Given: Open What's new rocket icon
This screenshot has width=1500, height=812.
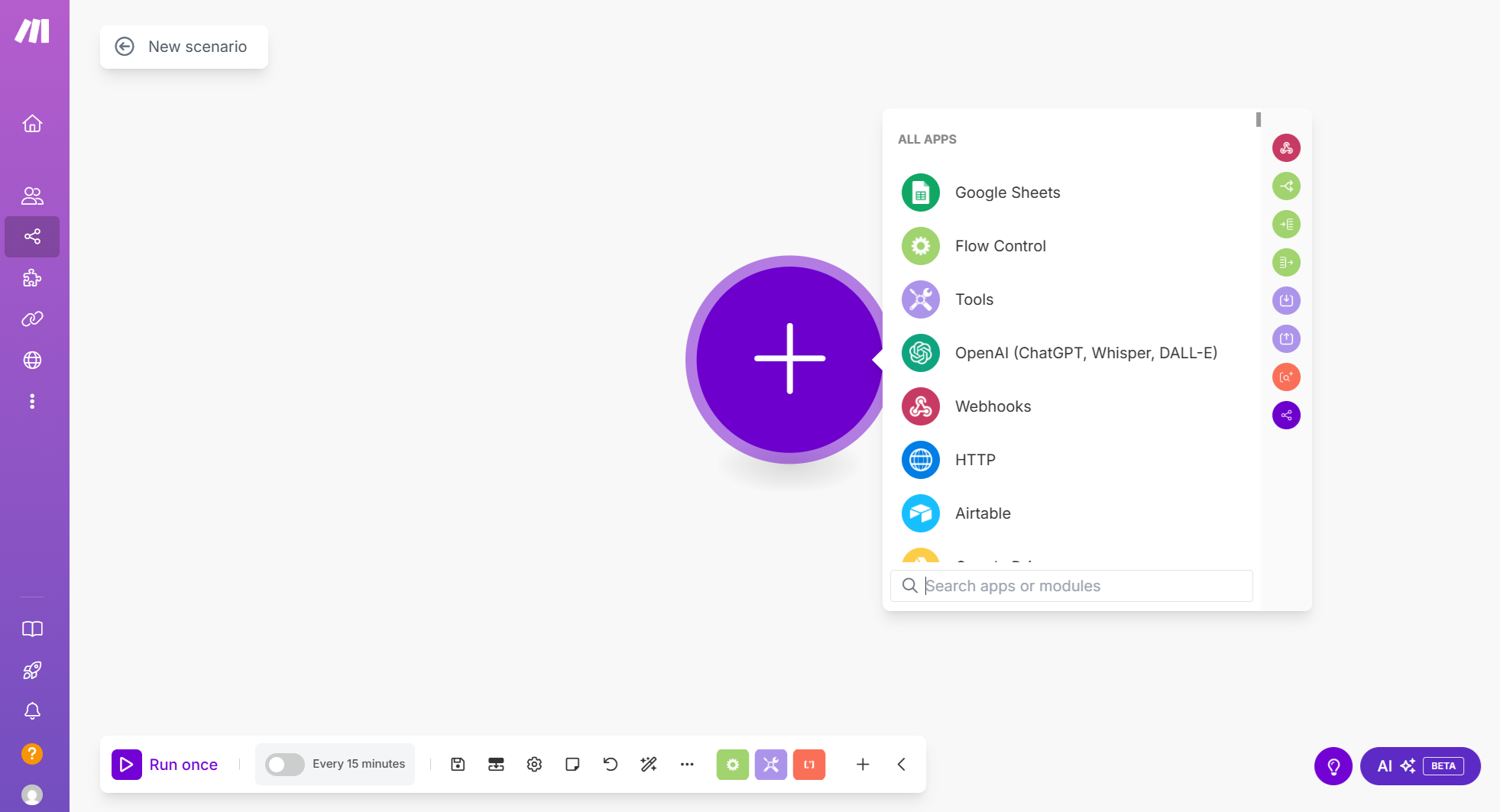Looking at the screenshot, I should point(32,670).
